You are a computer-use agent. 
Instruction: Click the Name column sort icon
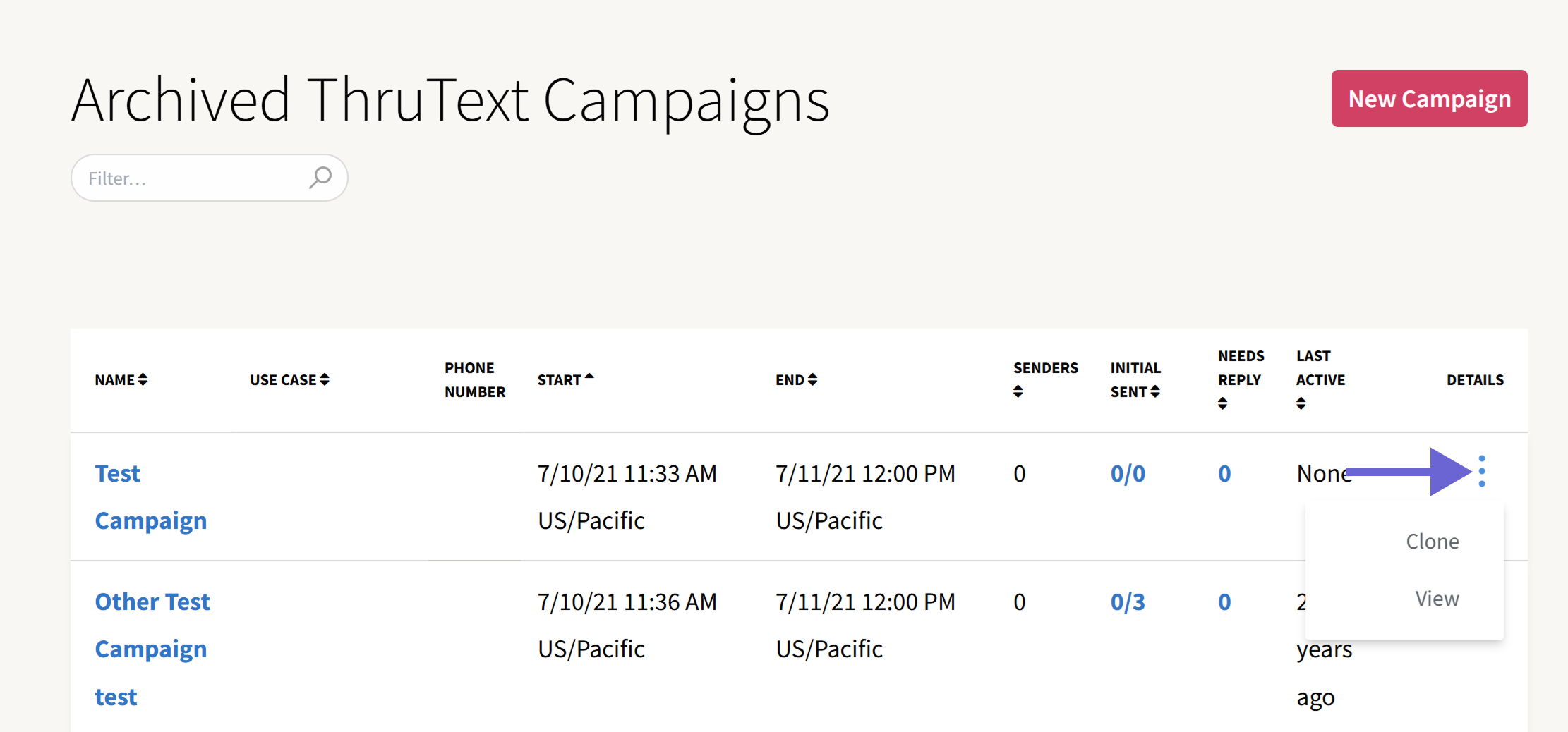(143, 379)
